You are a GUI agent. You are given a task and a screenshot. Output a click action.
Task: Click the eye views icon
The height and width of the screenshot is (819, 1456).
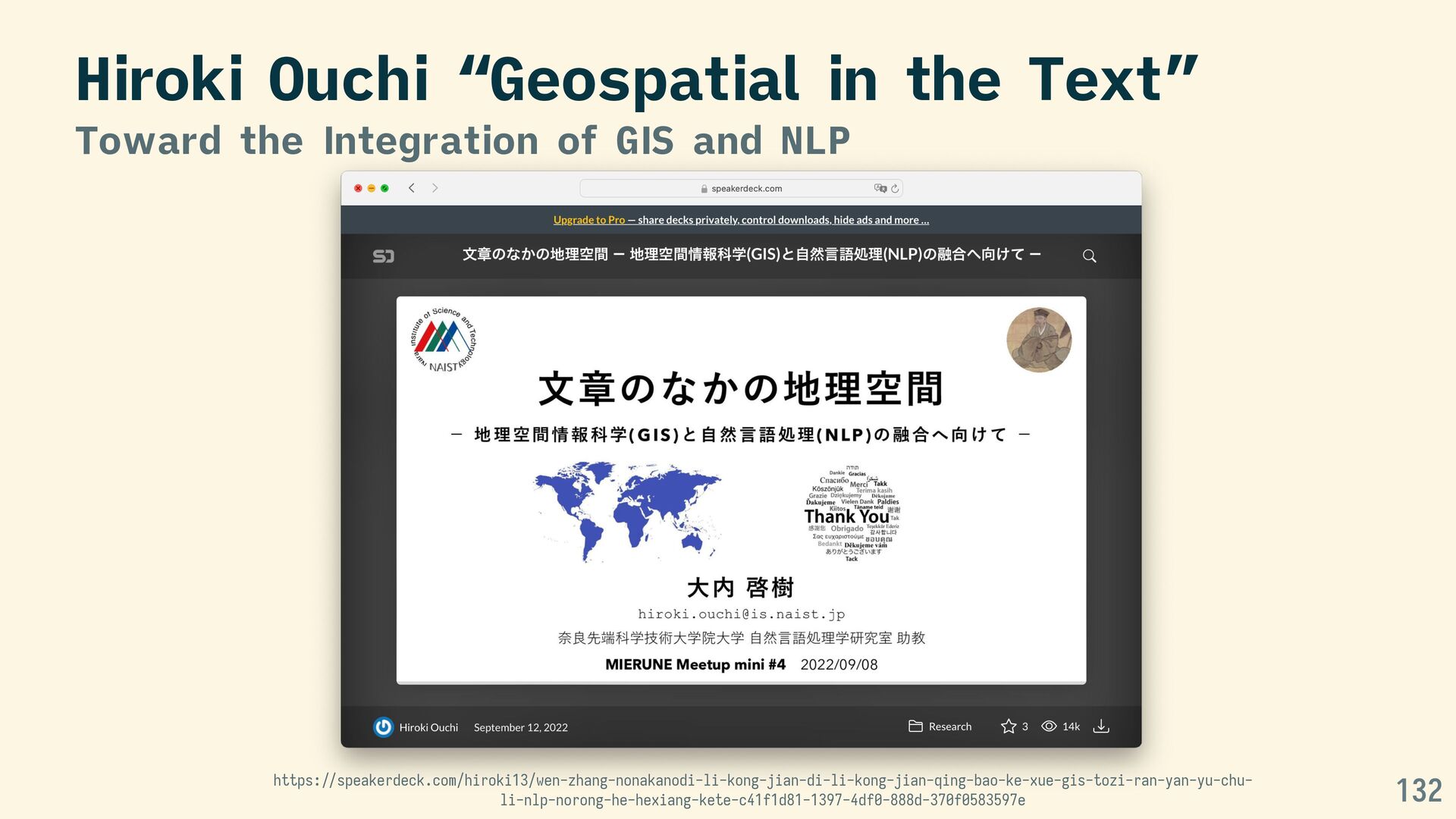pos(1049,726)
